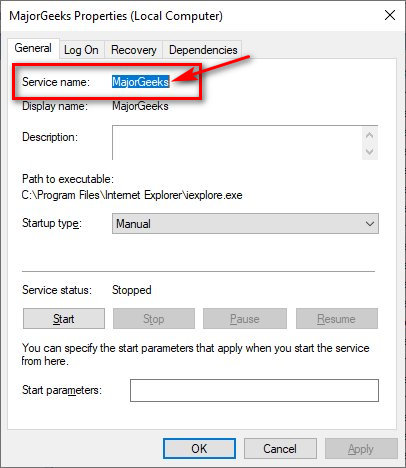Click the greyed-out Pause button

[245, 319]
